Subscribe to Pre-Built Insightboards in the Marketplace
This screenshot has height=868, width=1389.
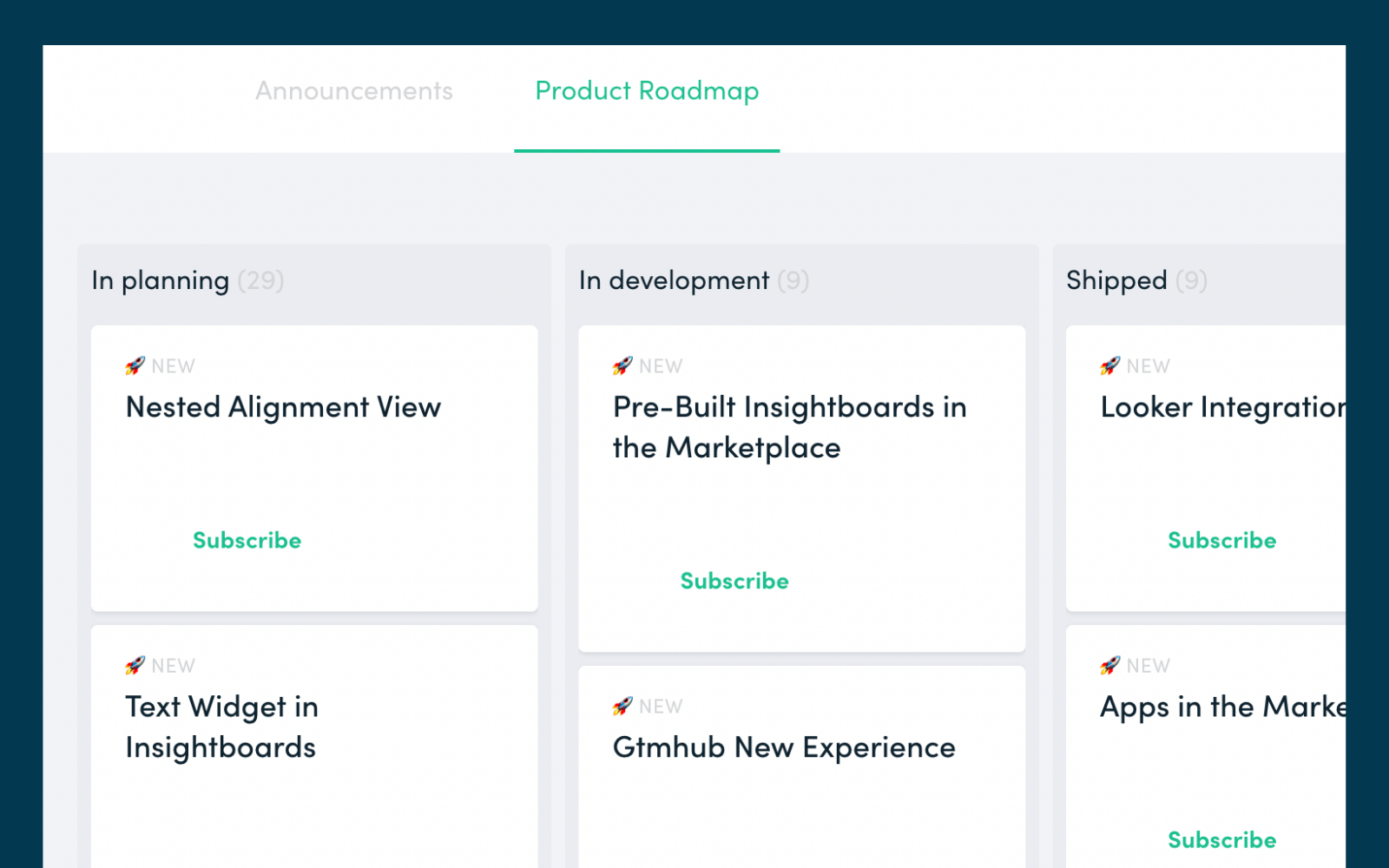[734, 581]
